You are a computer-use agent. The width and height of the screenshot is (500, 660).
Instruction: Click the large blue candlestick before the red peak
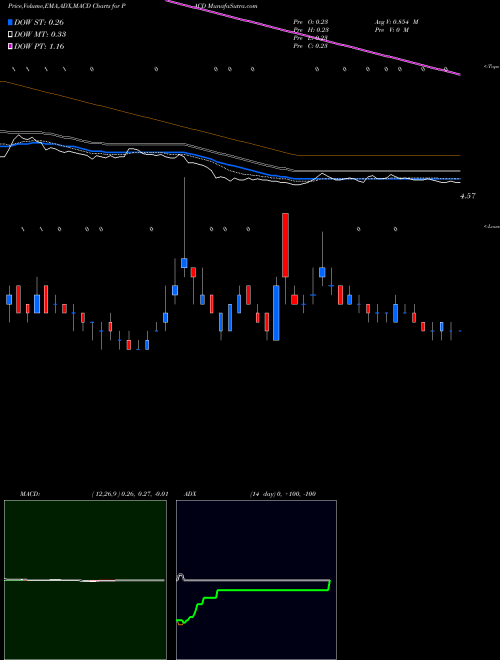pos(276,313)
